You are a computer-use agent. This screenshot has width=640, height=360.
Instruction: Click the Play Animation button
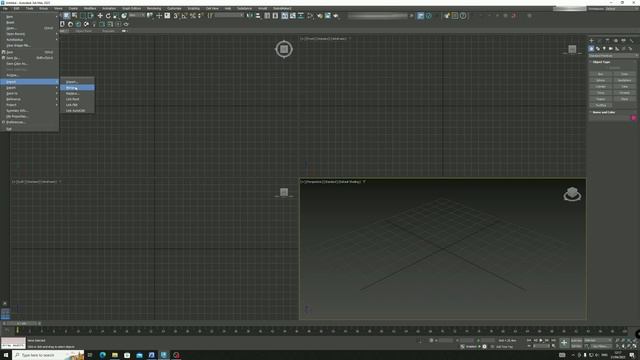[541, 340]
